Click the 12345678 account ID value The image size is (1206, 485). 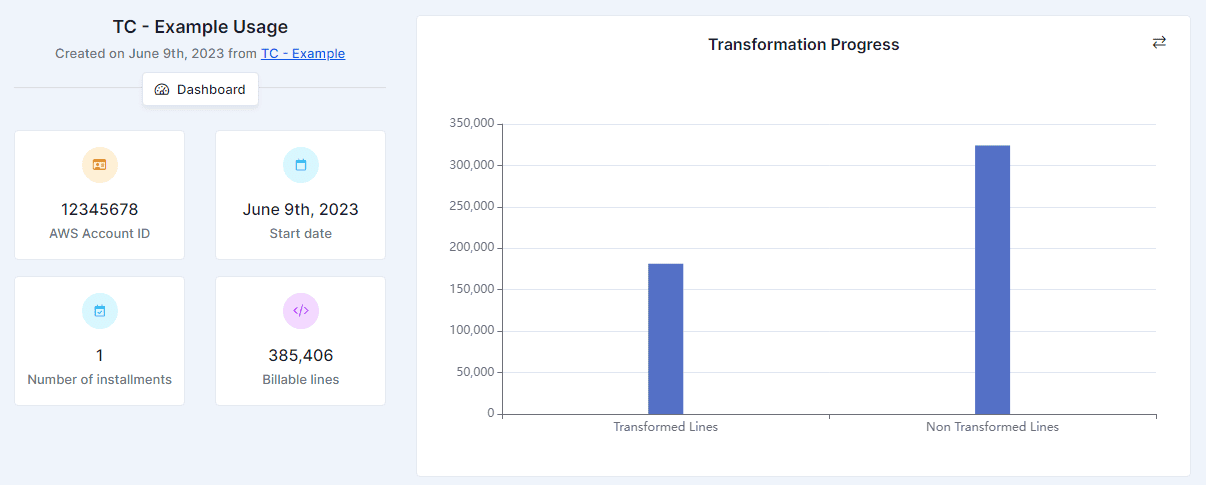99,210
